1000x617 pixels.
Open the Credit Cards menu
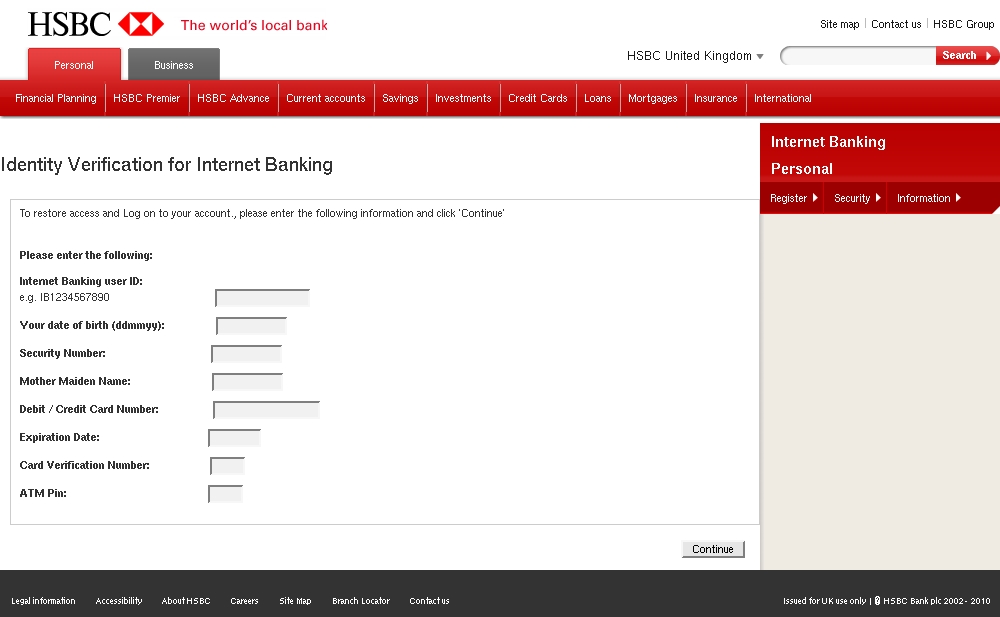pyautogui.click(x=538, y=98)
